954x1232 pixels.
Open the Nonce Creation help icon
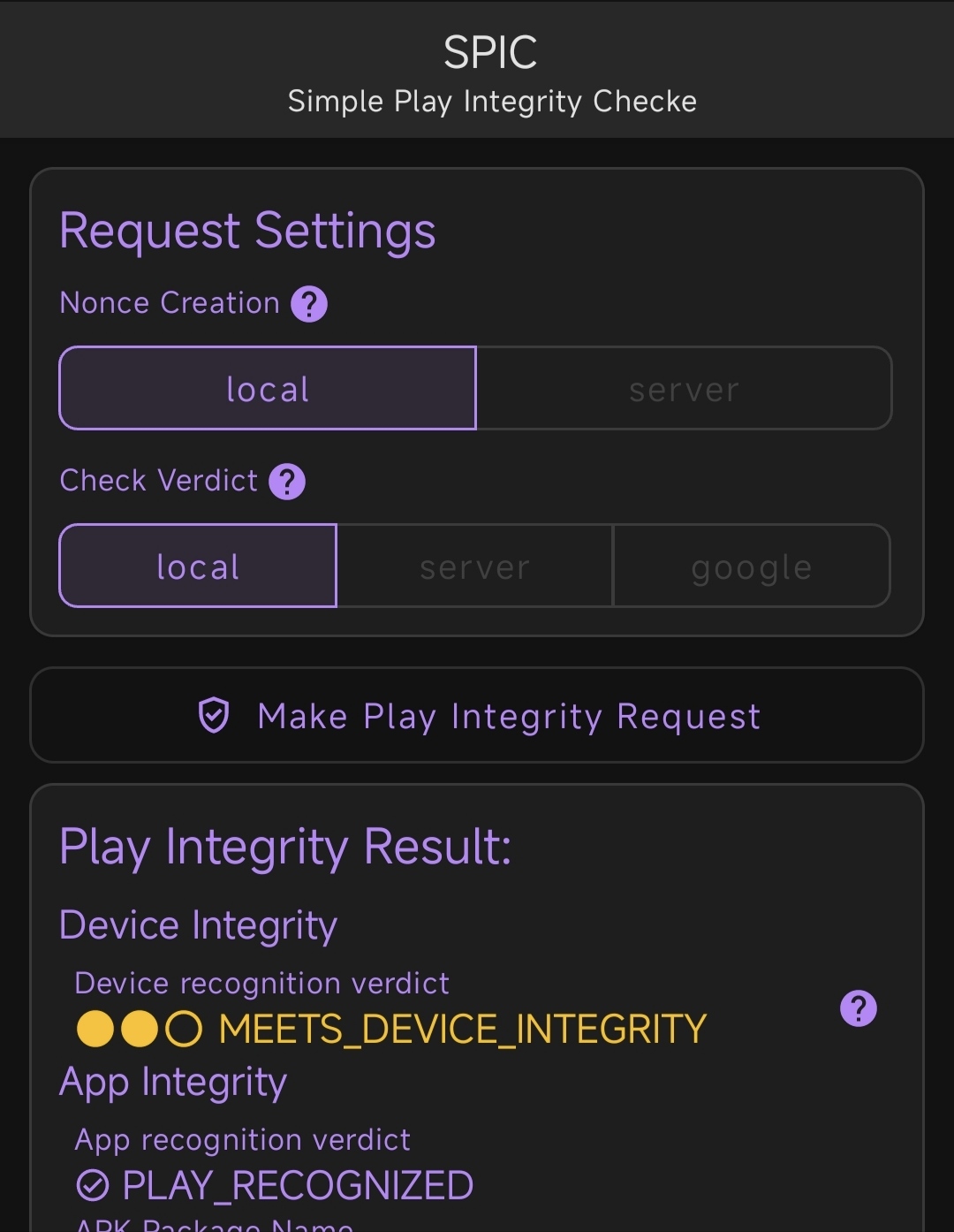pyautogui.click(x=309, y=304)
